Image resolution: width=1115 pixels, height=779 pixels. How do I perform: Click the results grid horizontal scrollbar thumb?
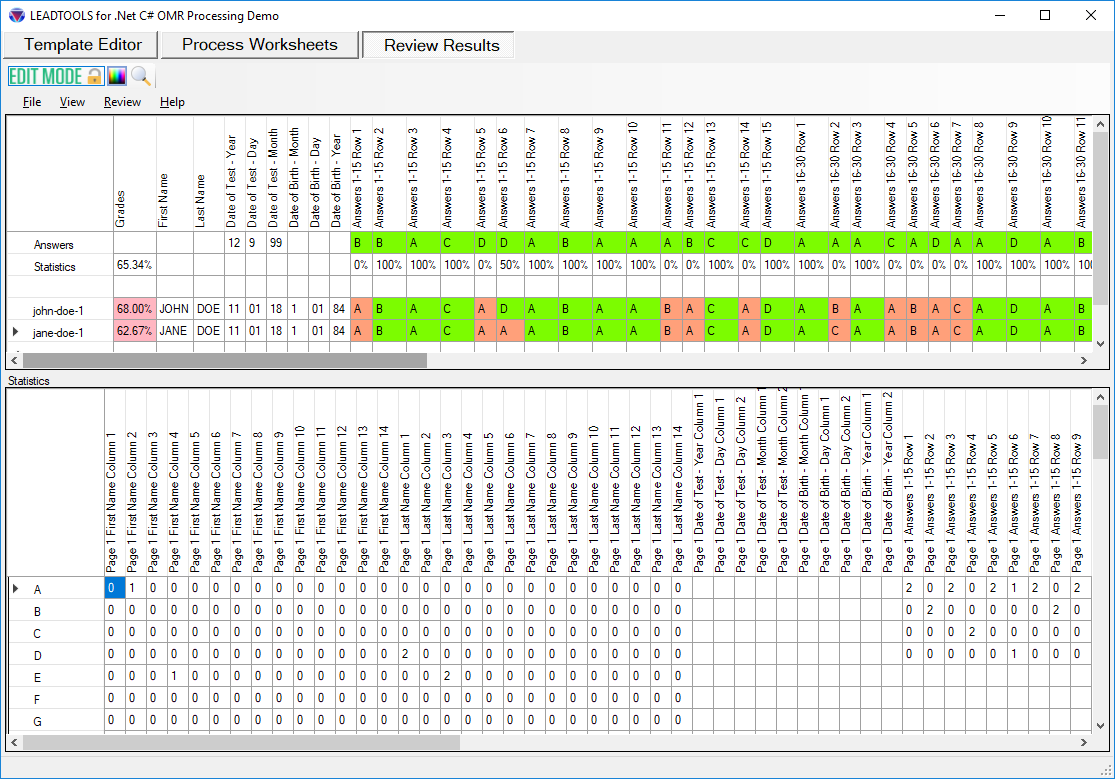tap(224, 361)
